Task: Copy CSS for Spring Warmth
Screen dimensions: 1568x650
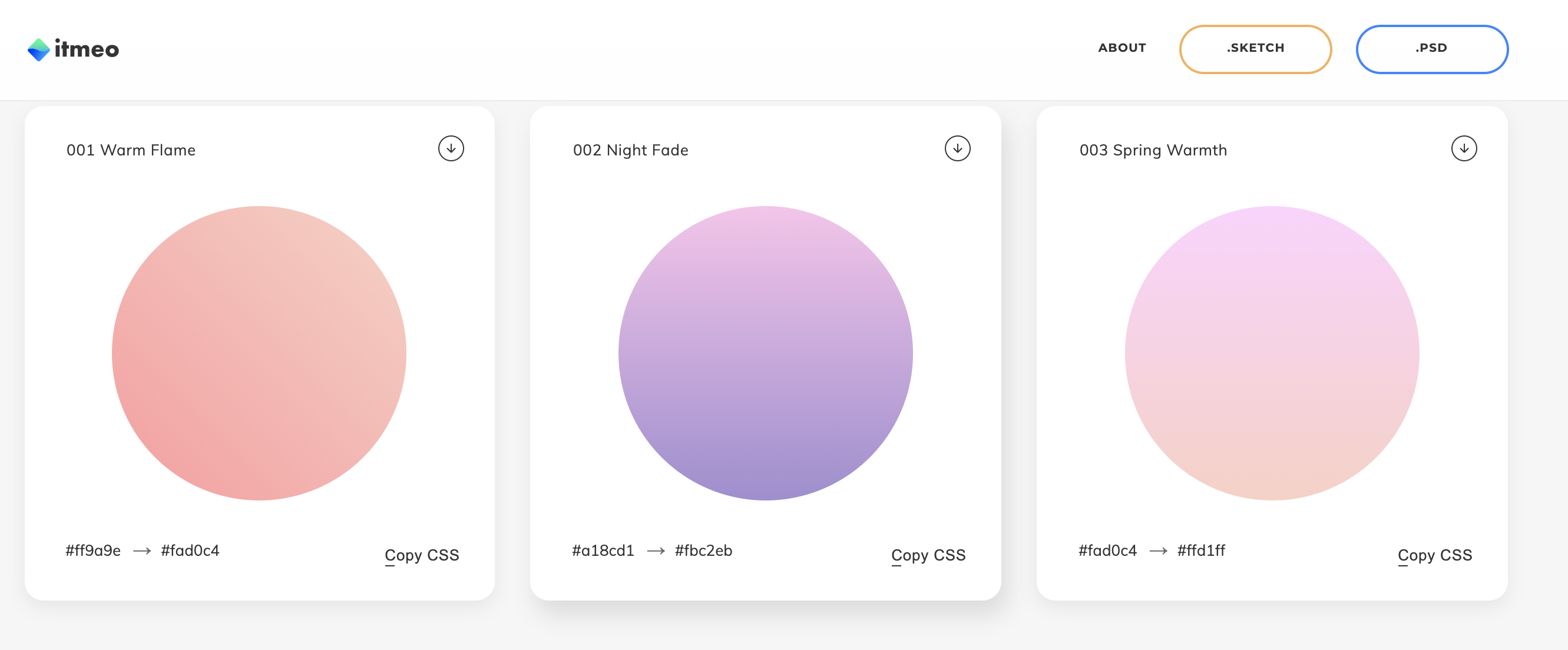Action: point(1435,555)
